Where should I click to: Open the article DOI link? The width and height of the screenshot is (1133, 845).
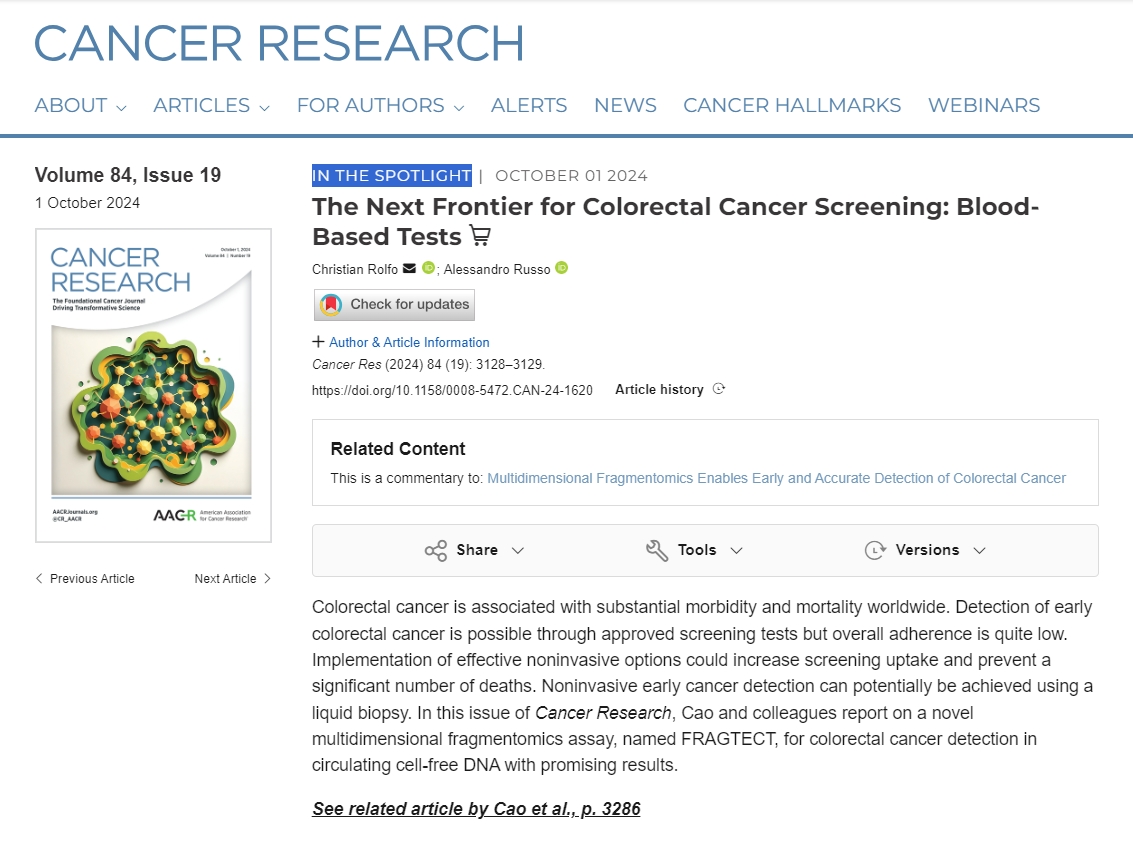(x=452, y=390)
